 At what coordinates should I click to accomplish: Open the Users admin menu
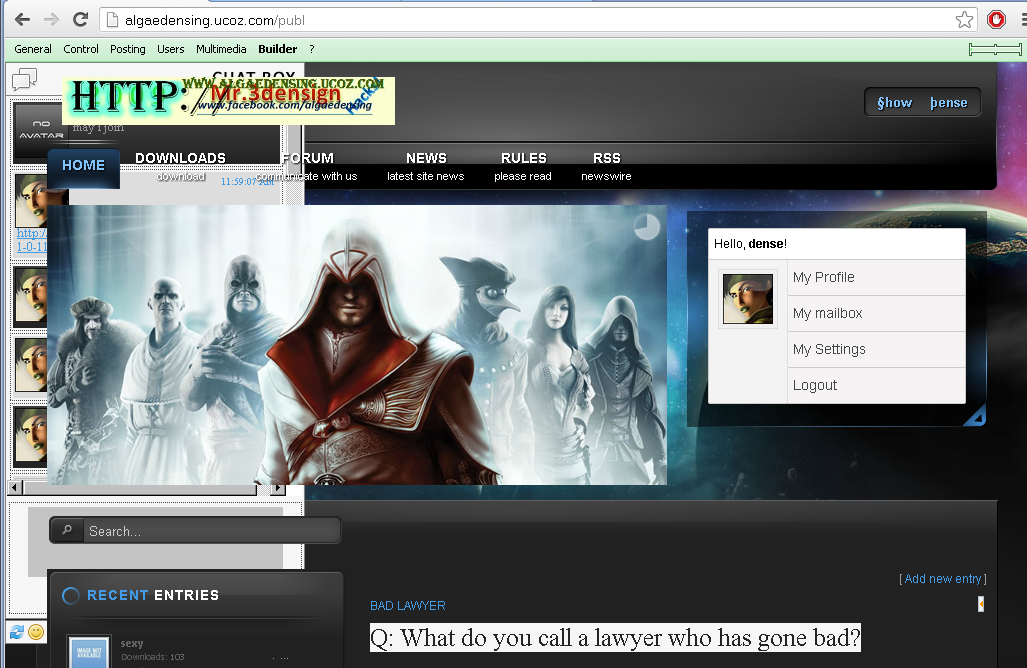tap(170, 49)
